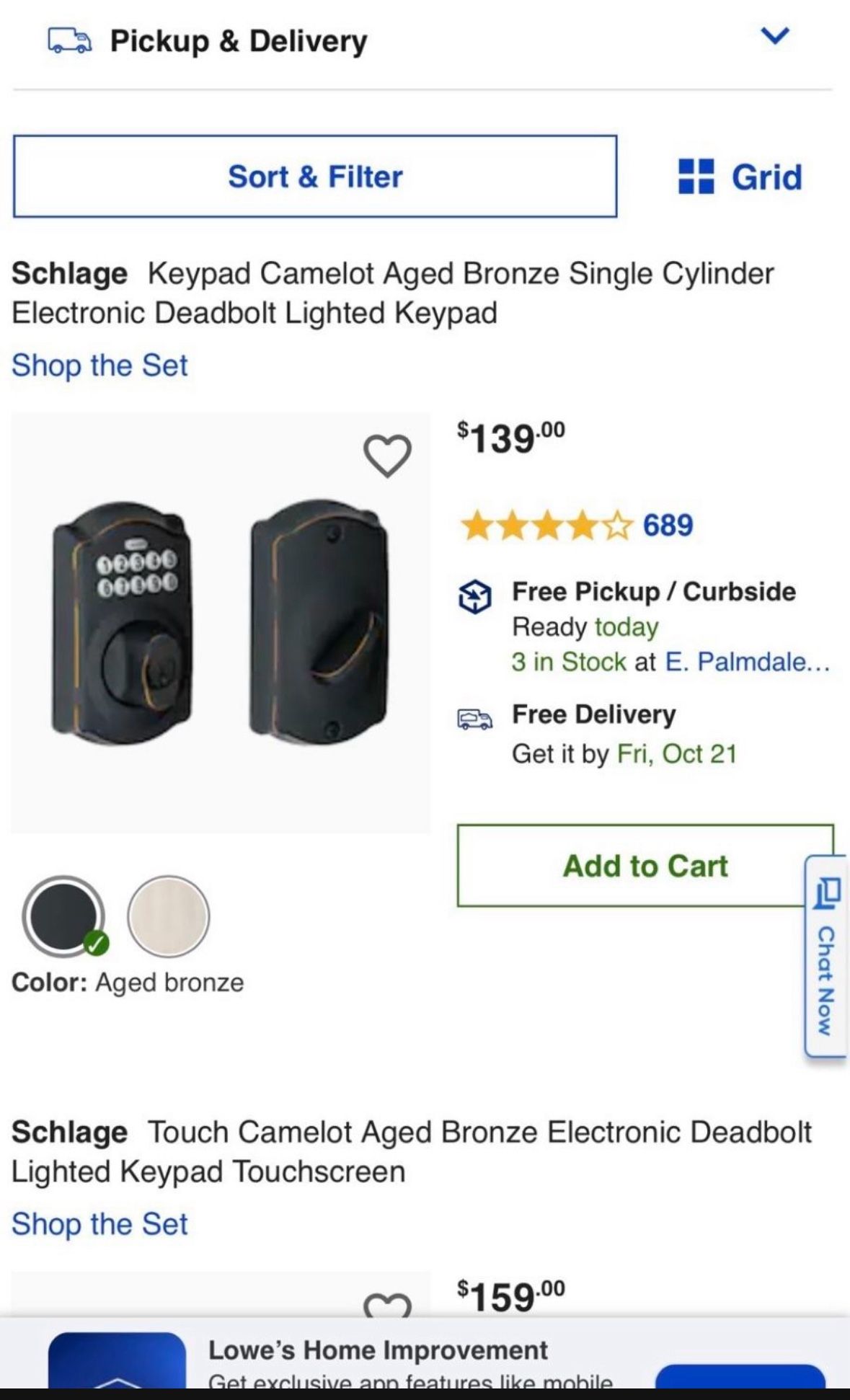The height and width of the screenshot is (1400, 850).
Task: Click the Pickup & Delivery truck icon
Action: 69,41
